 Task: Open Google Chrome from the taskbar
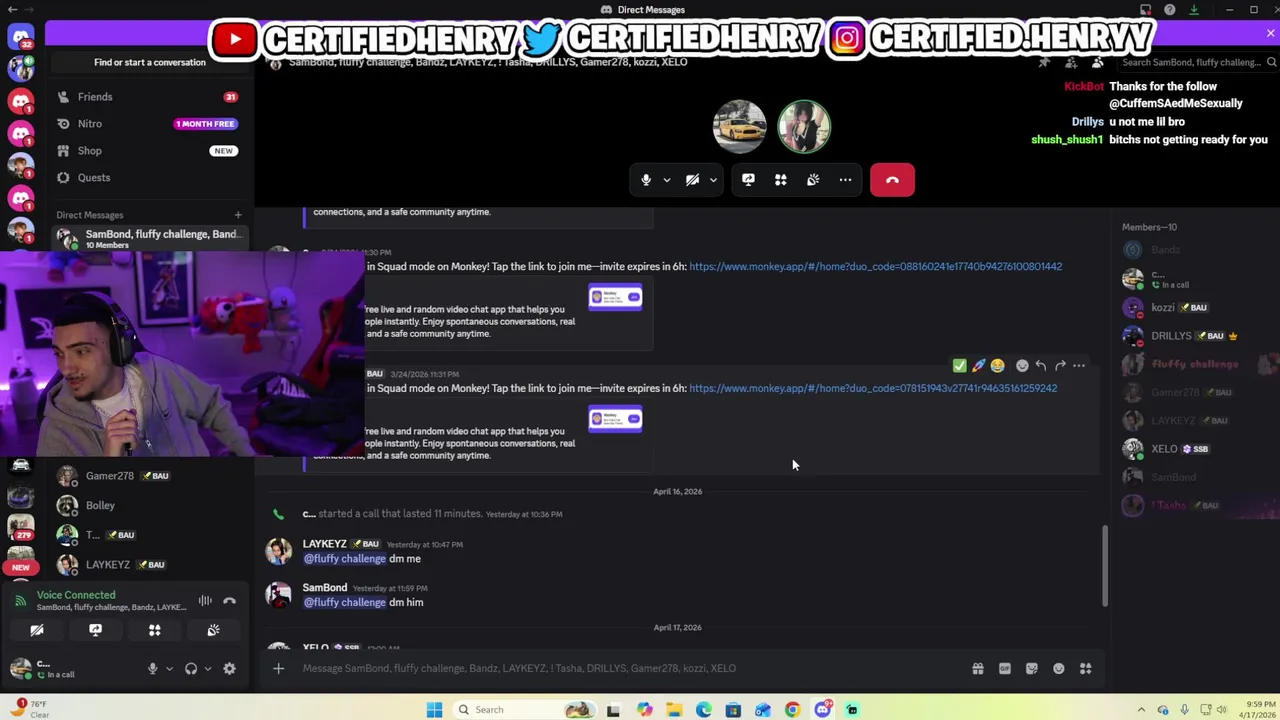[792, 710]
